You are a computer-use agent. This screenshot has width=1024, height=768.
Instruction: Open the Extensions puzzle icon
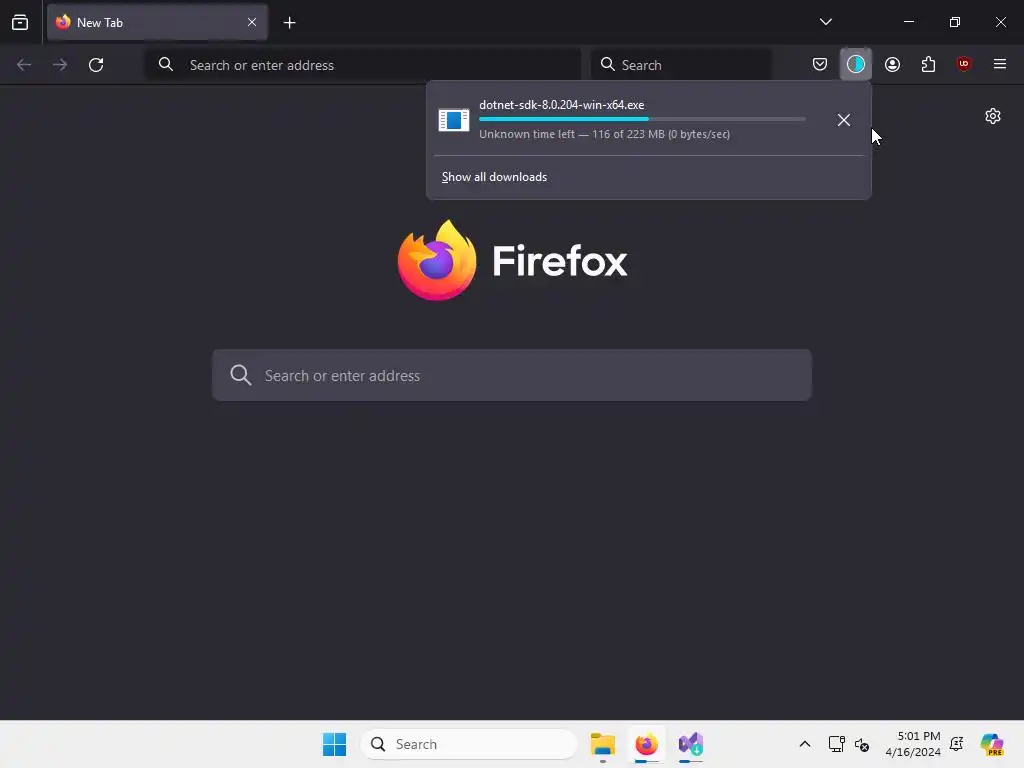[x=928, y=64]
